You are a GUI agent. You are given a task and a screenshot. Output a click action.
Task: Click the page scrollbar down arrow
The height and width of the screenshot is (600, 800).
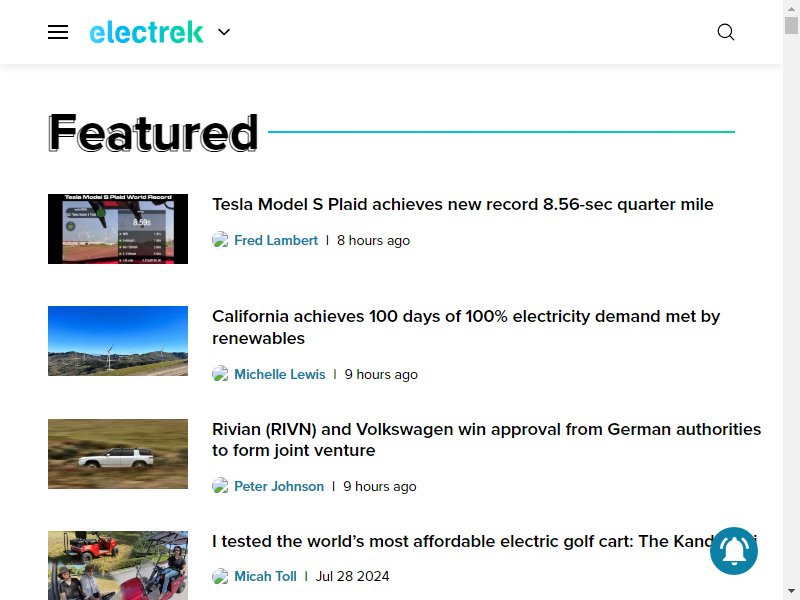click(x=791, y=591)
